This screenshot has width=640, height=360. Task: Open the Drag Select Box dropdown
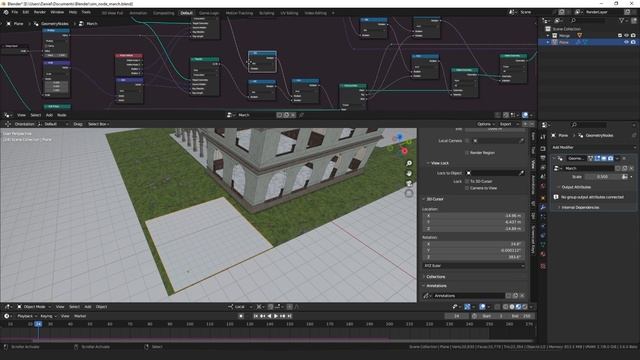98,124
